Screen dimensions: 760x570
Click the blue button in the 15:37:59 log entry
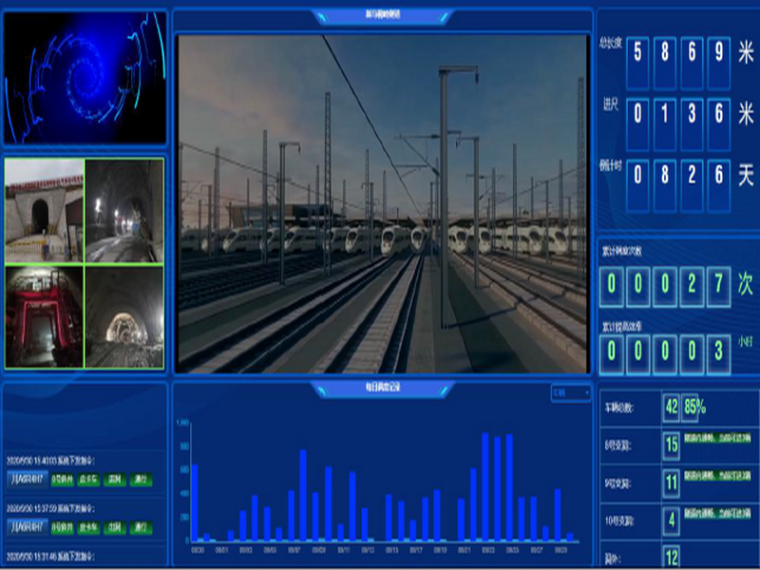26,526
